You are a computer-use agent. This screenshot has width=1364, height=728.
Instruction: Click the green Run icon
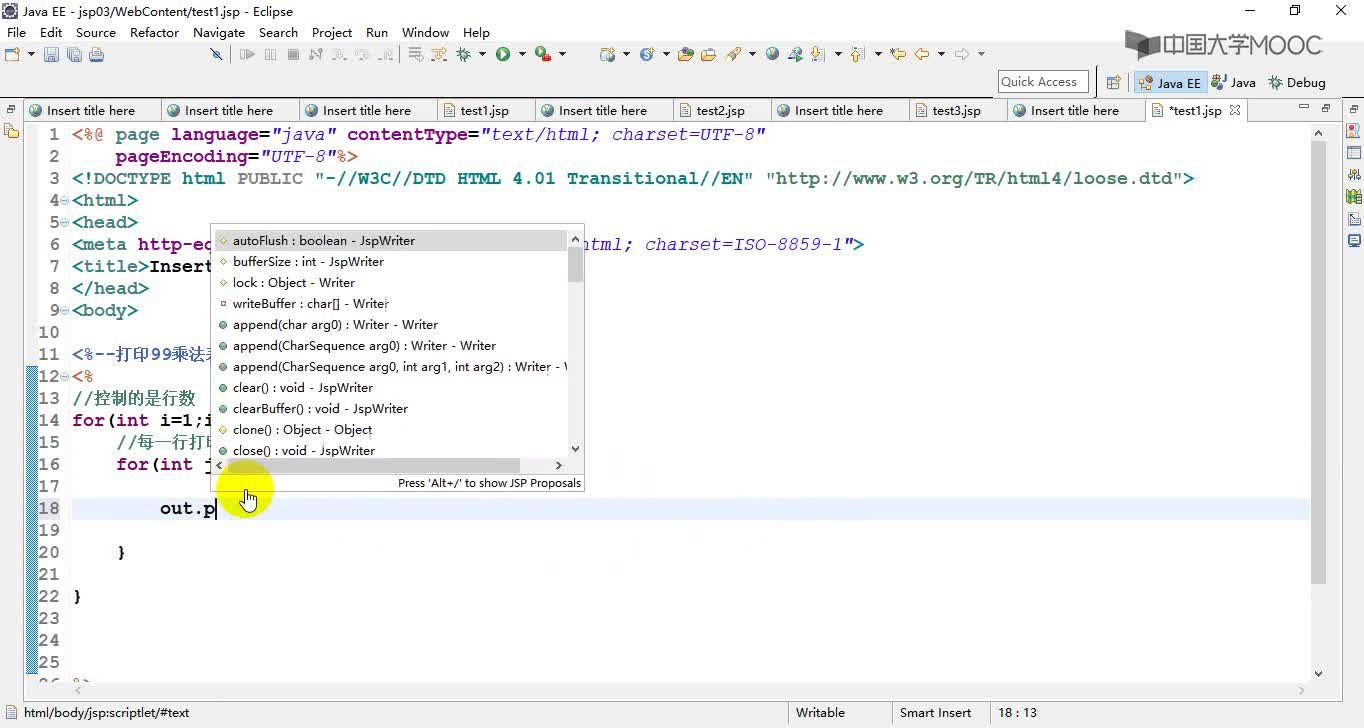[x=503, y=54]
